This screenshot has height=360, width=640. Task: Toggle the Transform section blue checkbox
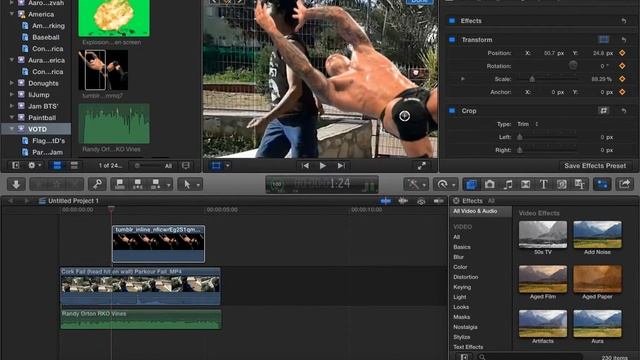tap(452, 40)
